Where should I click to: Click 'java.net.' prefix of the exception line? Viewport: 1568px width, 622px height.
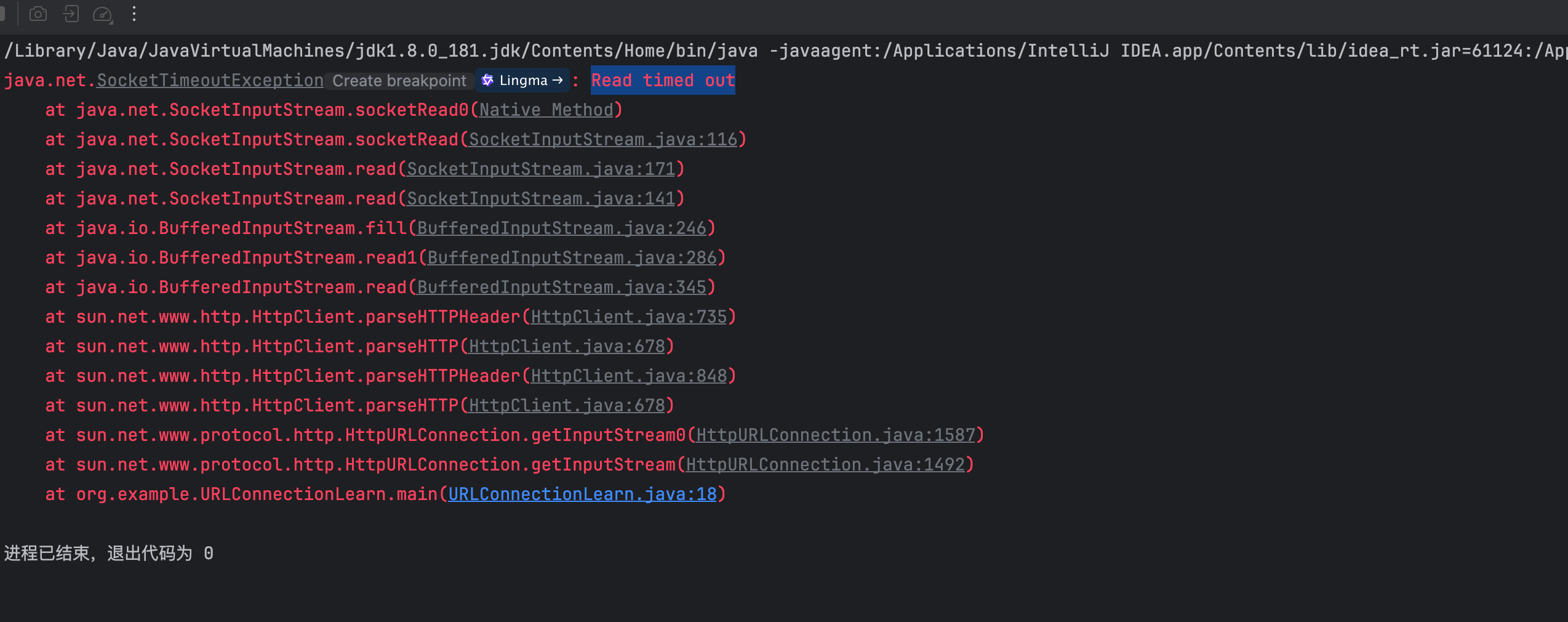tap(50, 81)
